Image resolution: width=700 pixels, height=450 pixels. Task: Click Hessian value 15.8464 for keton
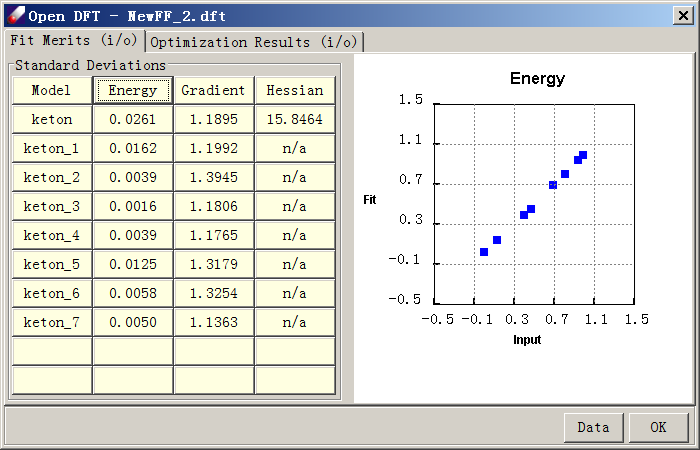(x=295, y=119)
